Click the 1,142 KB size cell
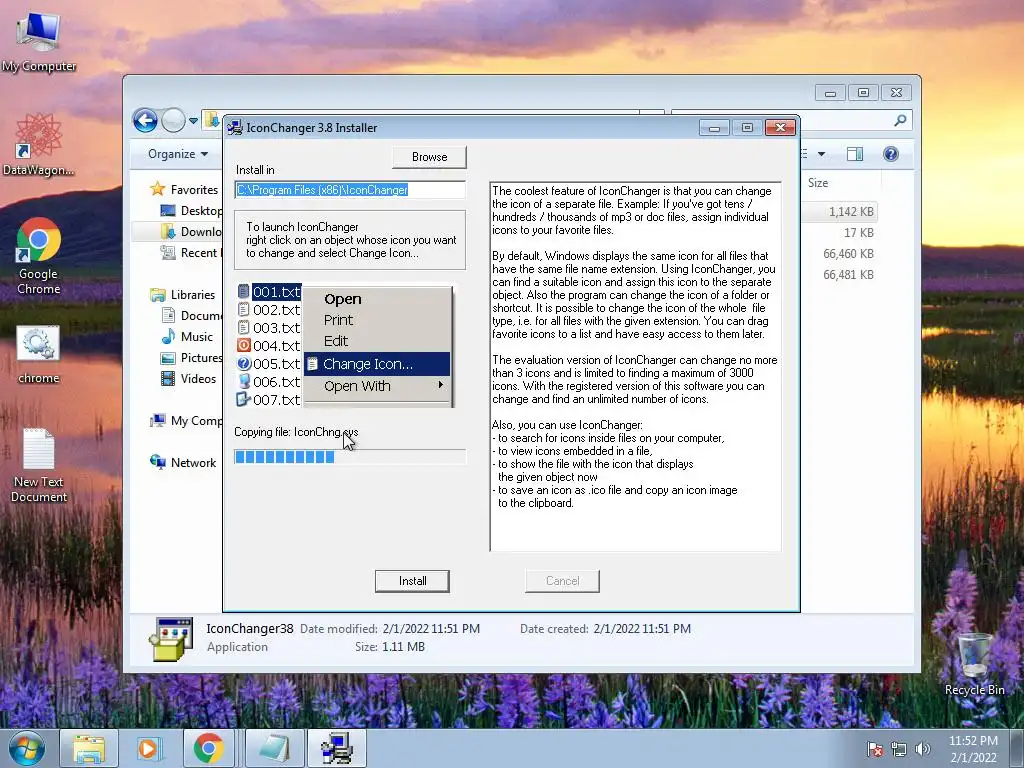1024x768 pixels. [851, 212]
